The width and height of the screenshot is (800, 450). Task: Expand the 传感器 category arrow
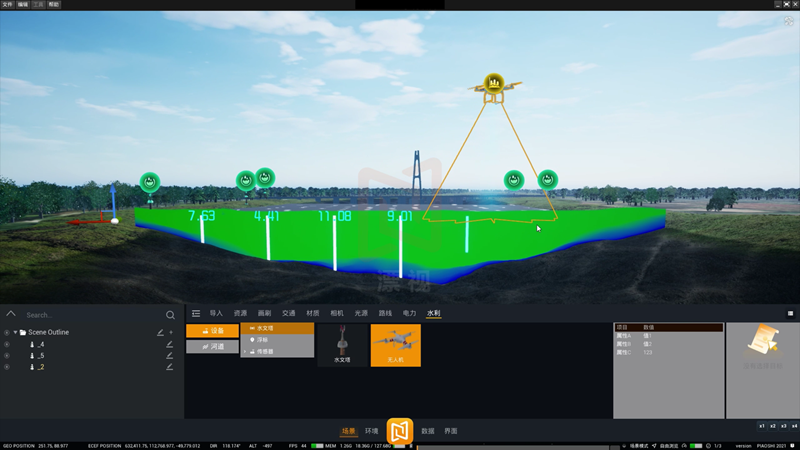pos(244,352)
